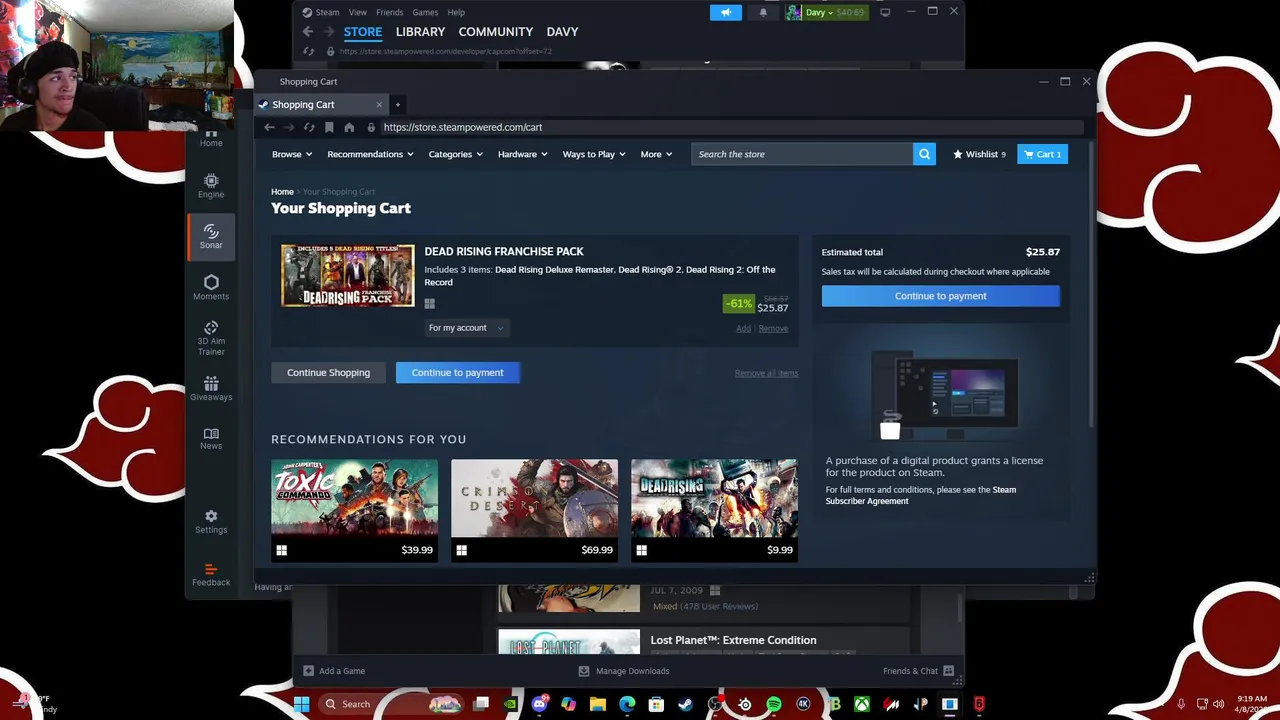This screenshot has height=720, width=1280.
Task: Go back in the Shopping Cart window
Action: 269,127
